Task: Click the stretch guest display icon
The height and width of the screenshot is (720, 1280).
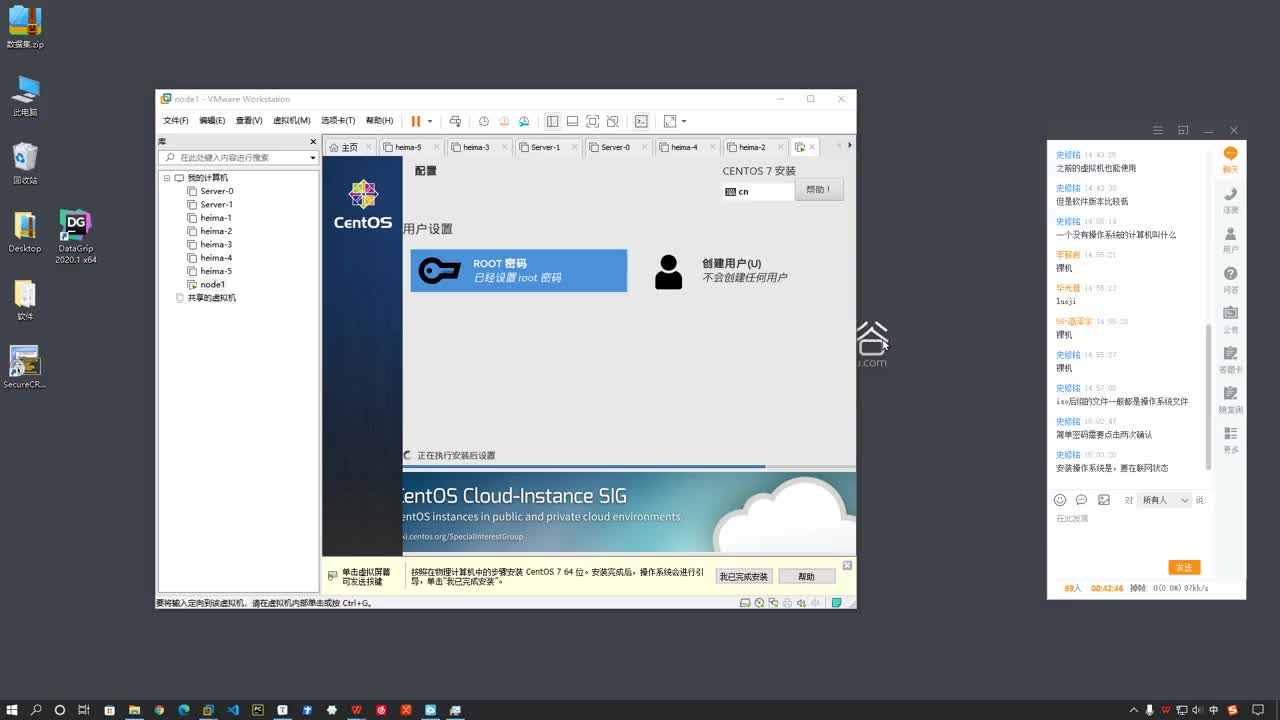Action: point(670,121)
